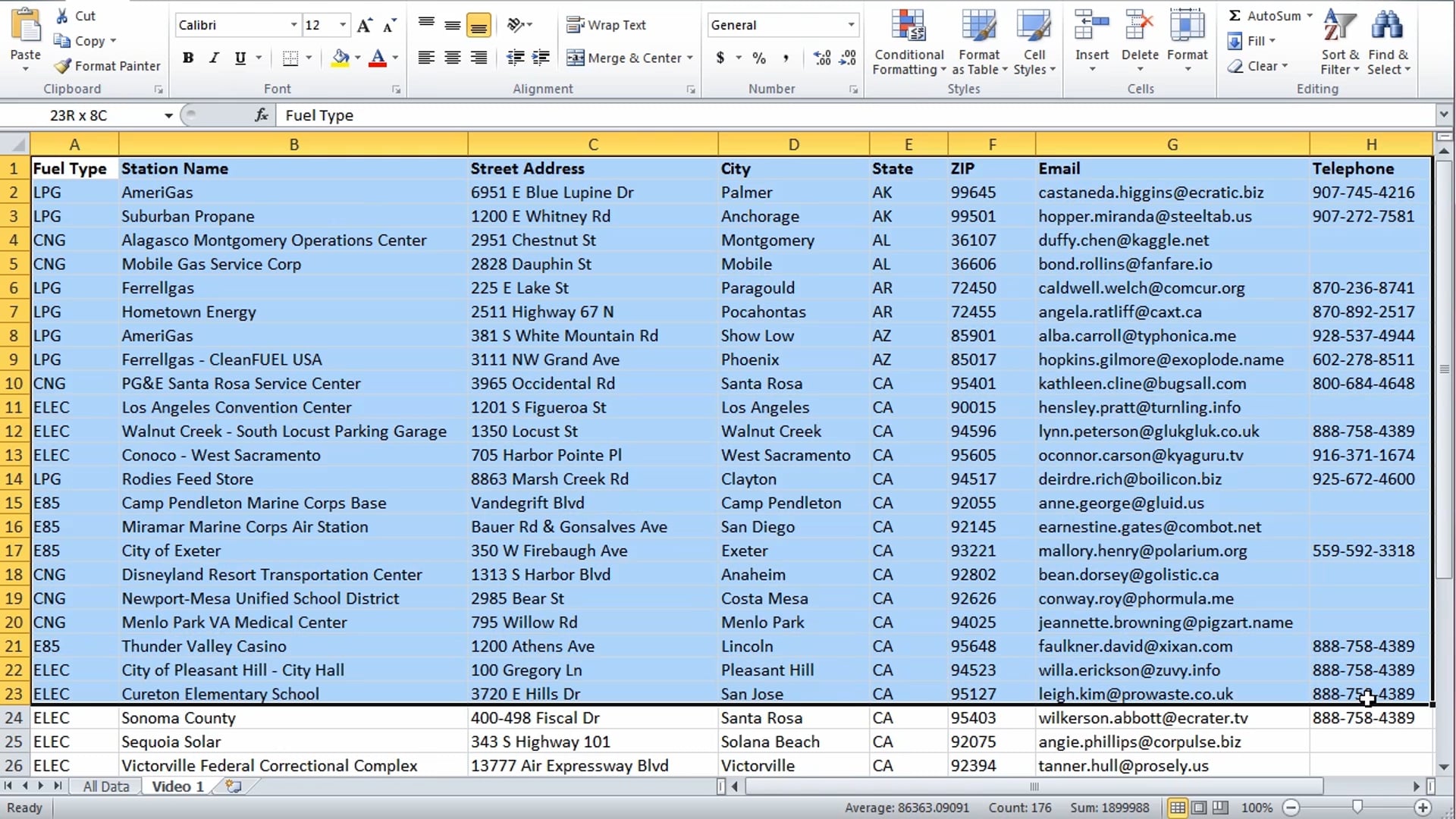Viewport: 1456px width, 819px height.
Task: Expand Merge & Center options arrow
Action: tap(689, 58)
